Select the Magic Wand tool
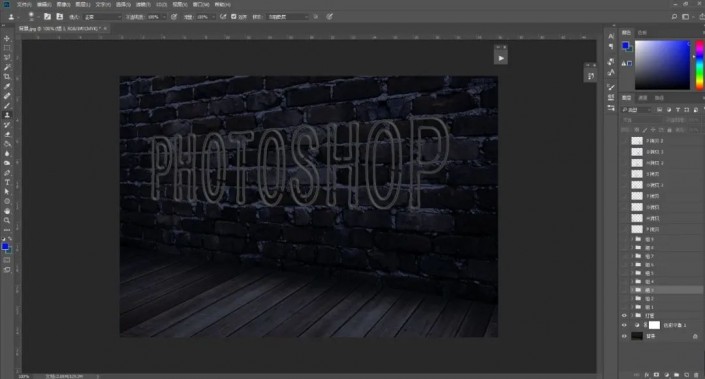 point(7,67)
